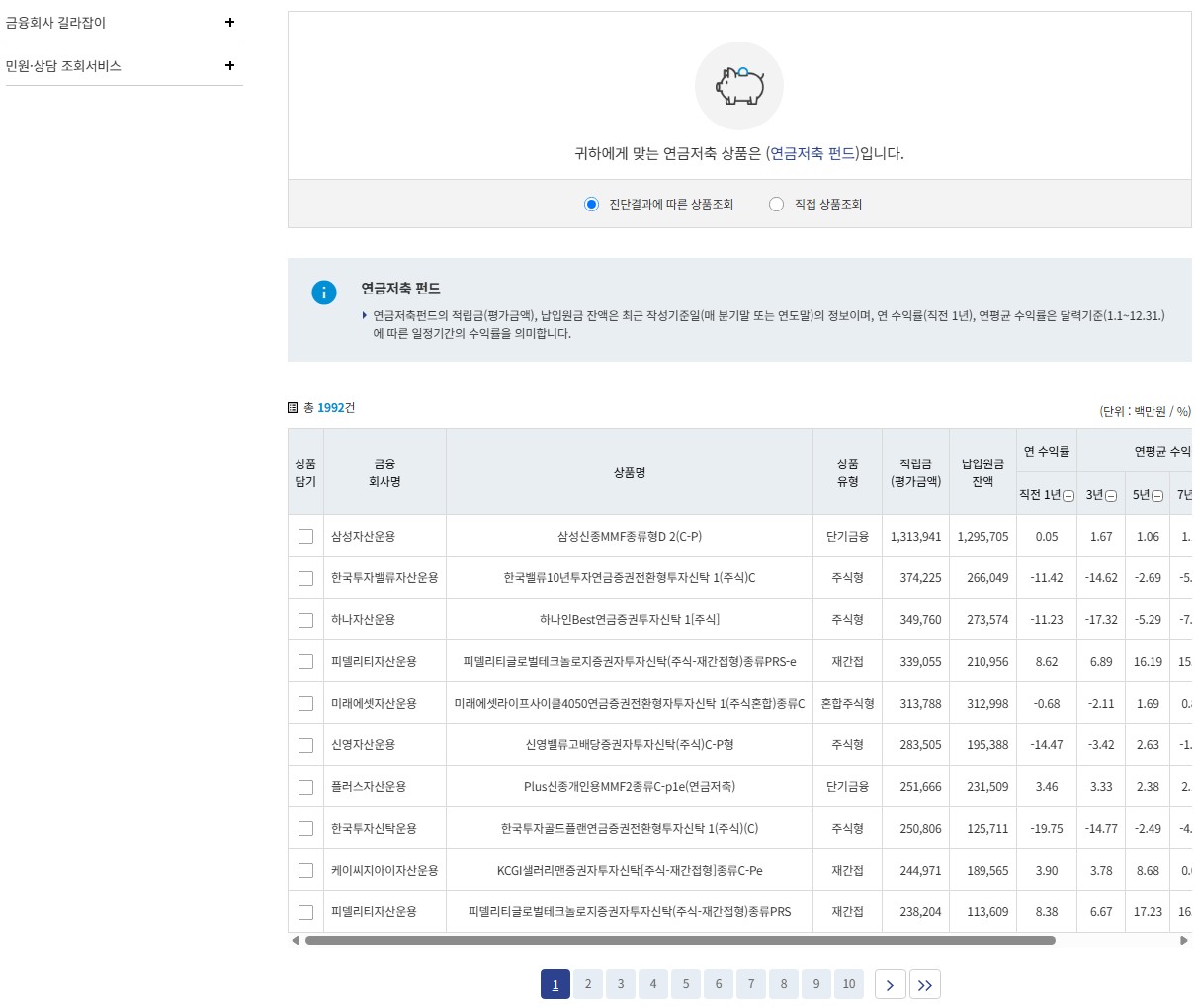The height and width of the screenshot is (1008, 1196).
Task: Check the box for 피델리티글로벌테크놀로지 종류PRS-e row
Action: pyautogui.click(x=305, y=661)
